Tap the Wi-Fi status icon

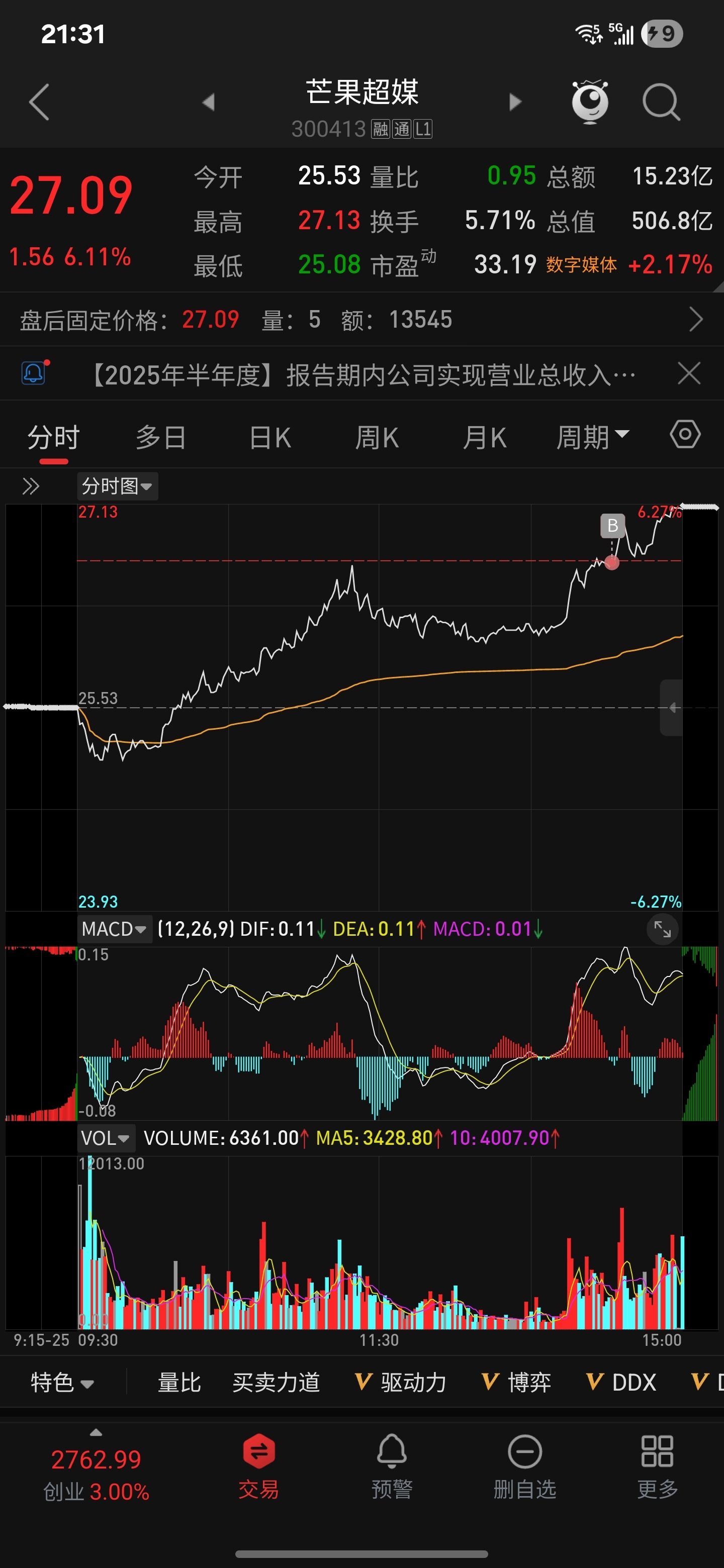pos(589,34)
